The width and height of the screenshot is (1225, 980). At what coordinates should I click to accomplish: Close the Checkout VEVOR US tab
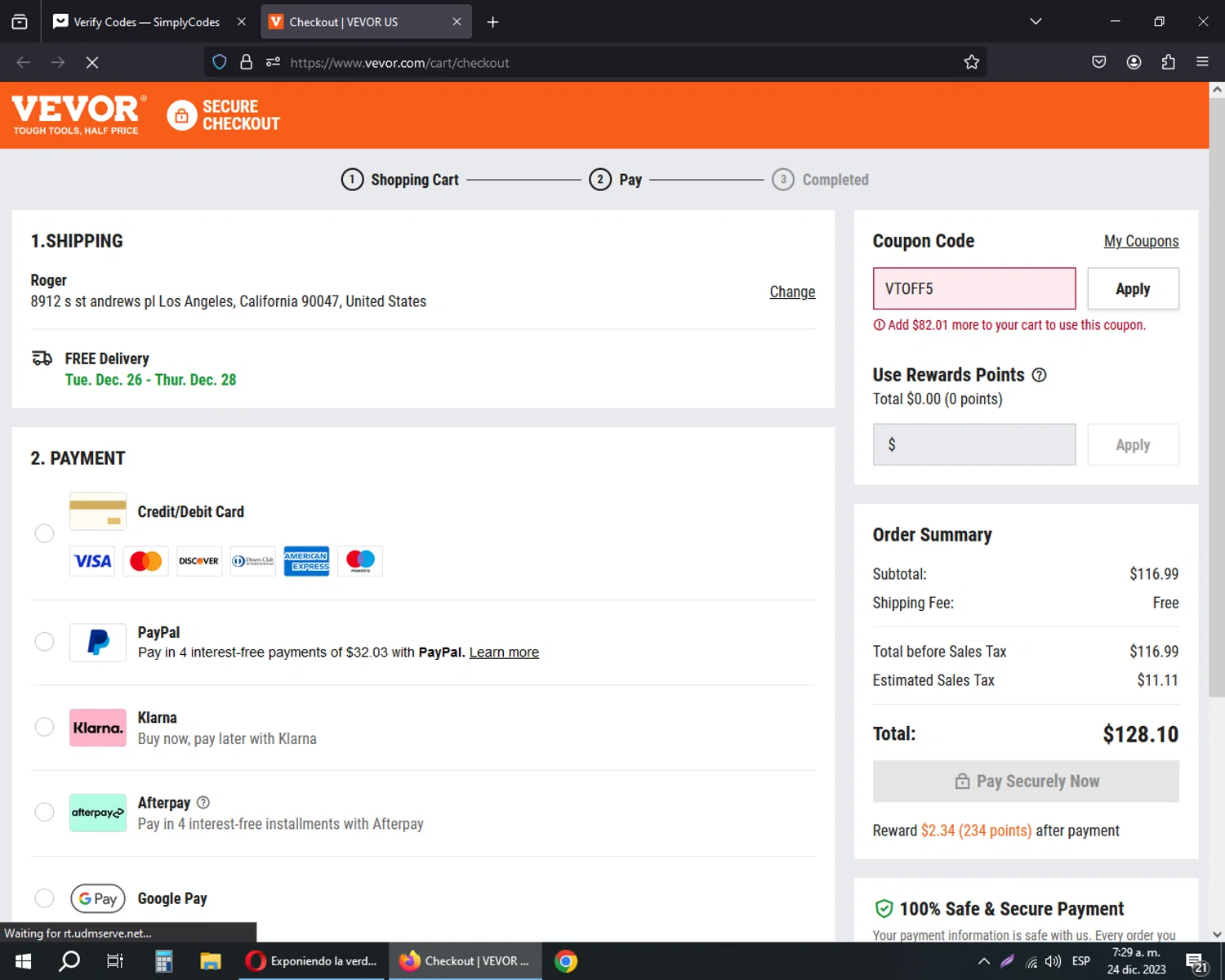point(457,22)
